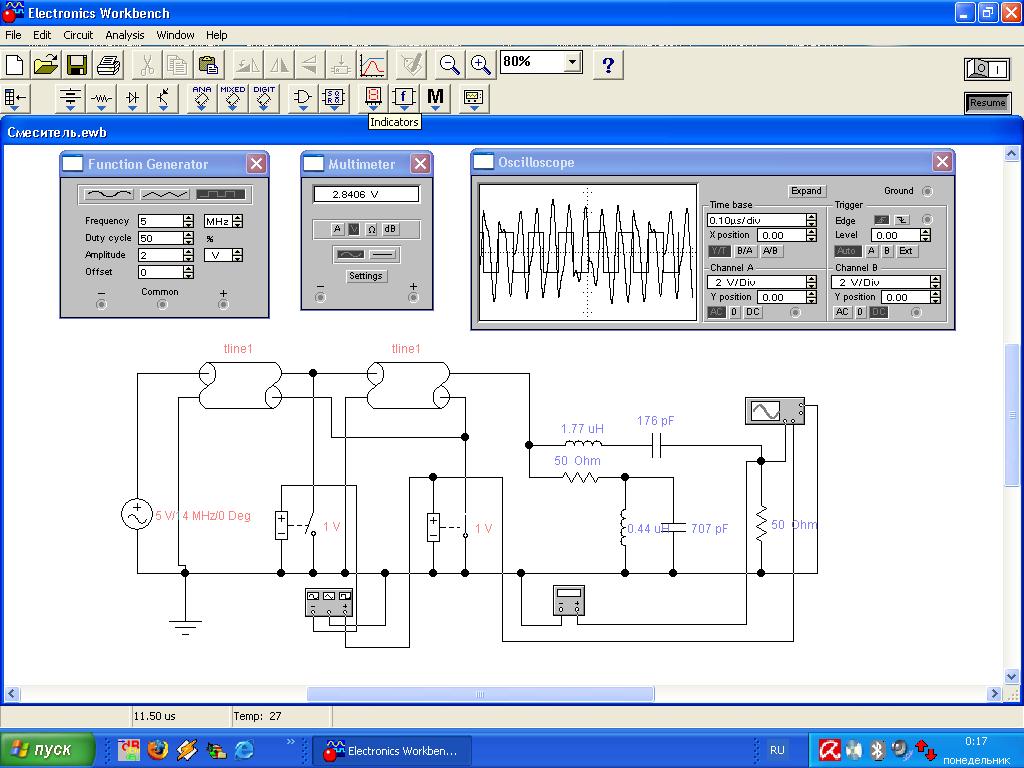Open the Help menu
This screenshot has width=1024, height=768.
click(x=217, y=35)
